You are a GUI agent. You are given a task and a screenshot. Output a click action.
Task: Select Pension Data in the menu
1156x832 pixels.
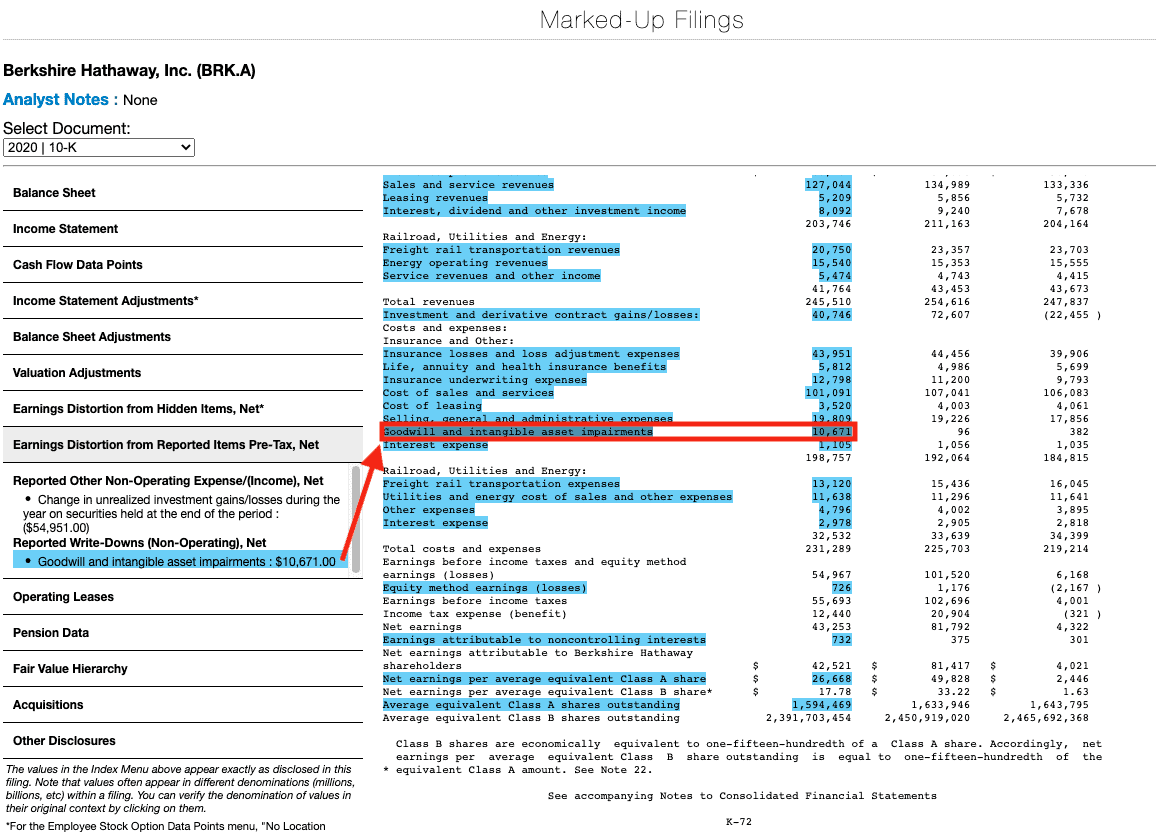(183, 633)
